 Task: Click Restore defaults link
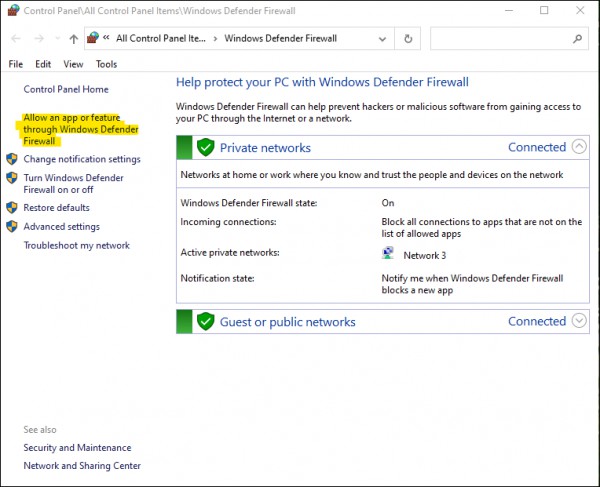click(x=56, y=207)
